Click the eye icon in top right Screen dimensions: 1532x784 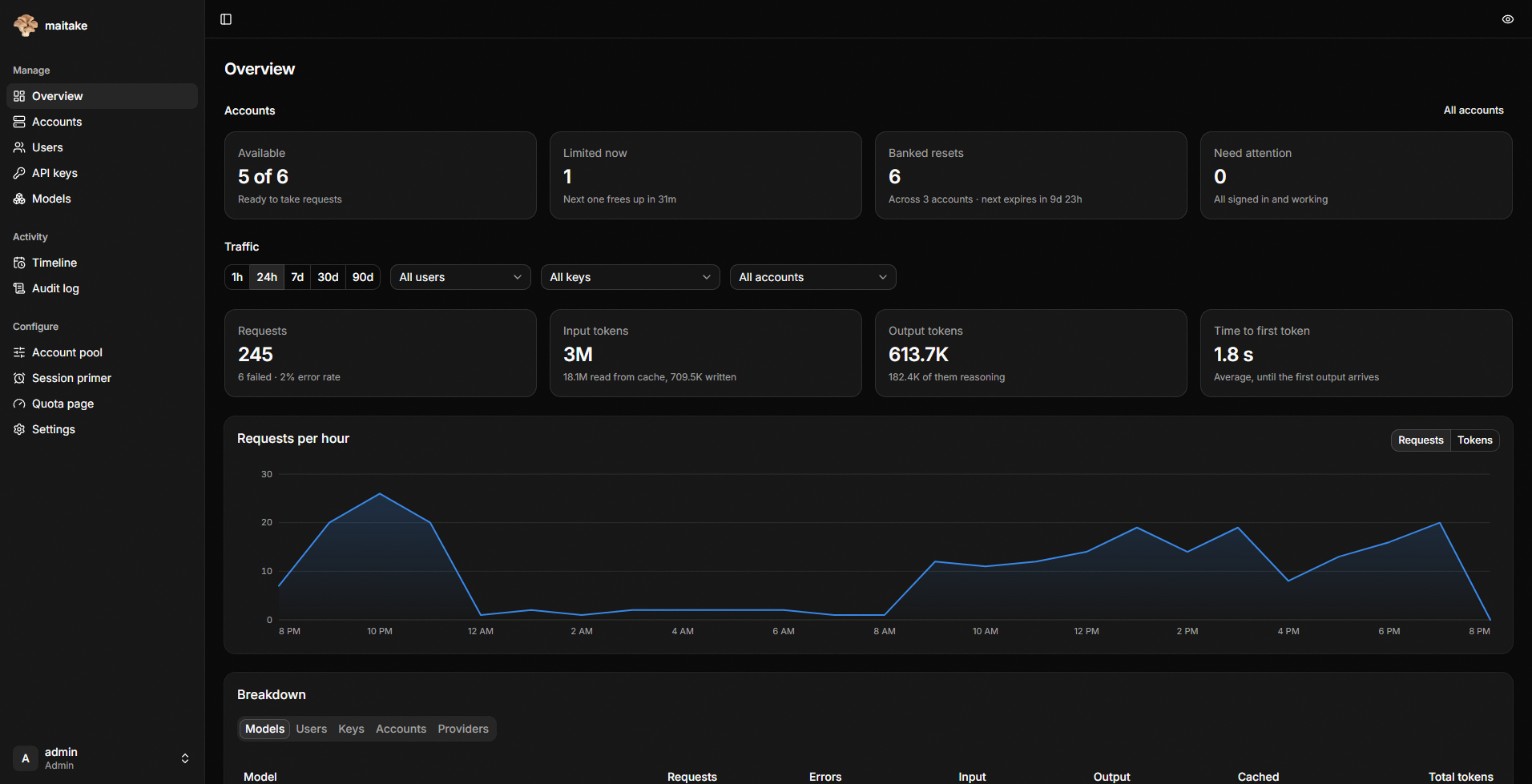(1507, 19)
